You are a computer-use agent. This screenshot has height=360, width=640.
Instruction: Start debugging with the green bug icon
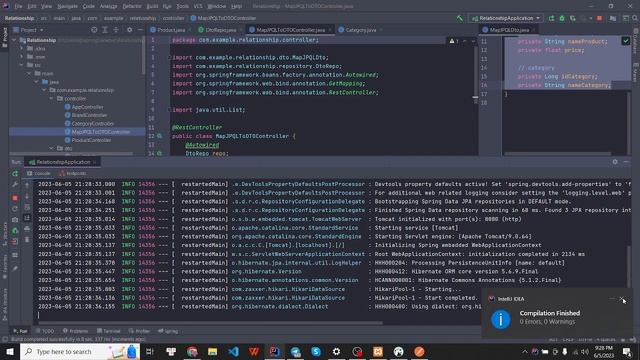point(562,18)
